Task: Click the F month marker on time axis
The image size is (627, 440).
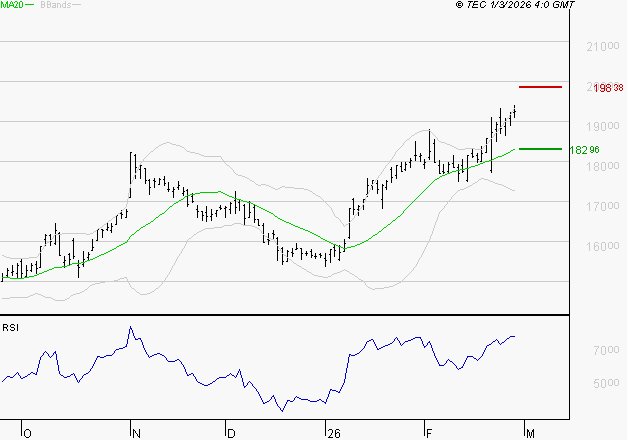Action: (430, 433)
